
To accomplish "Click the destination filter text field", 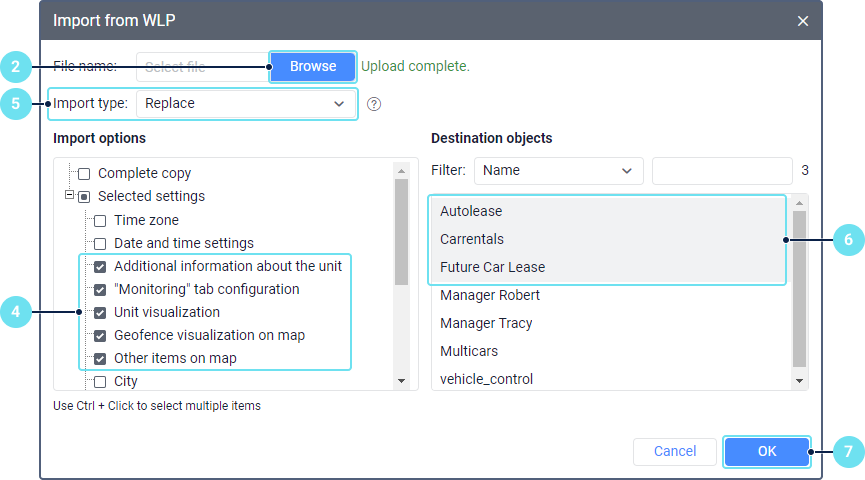I will (721, 170).
